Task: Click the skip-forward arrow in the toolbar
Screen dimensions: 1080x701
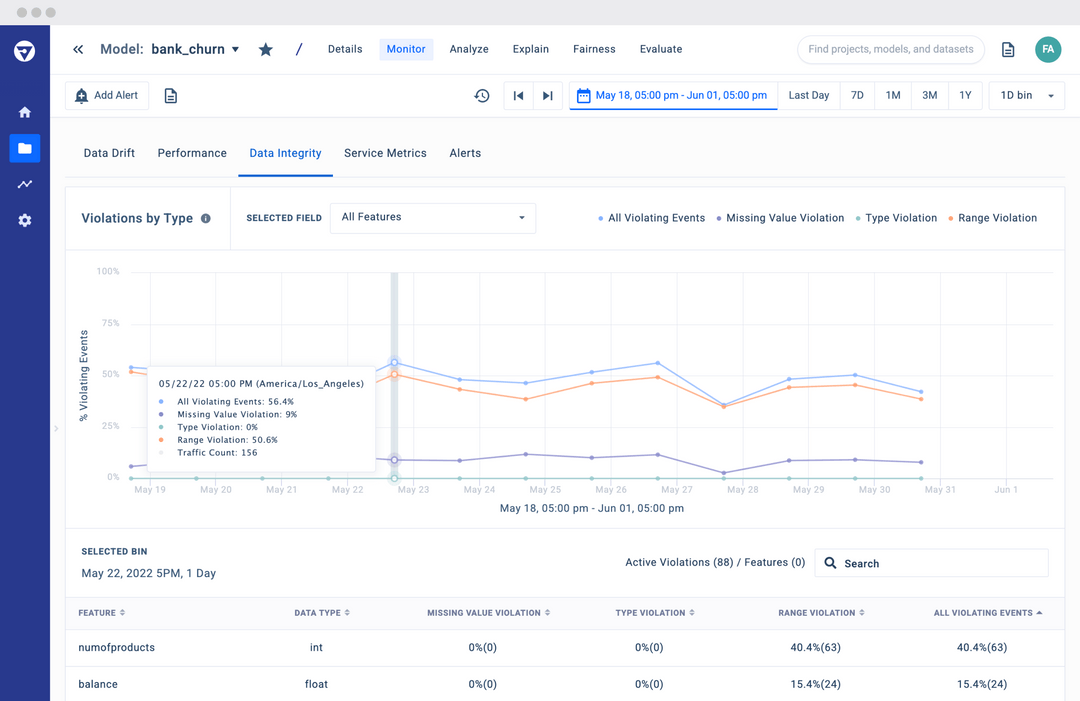Action: [548, 95]
